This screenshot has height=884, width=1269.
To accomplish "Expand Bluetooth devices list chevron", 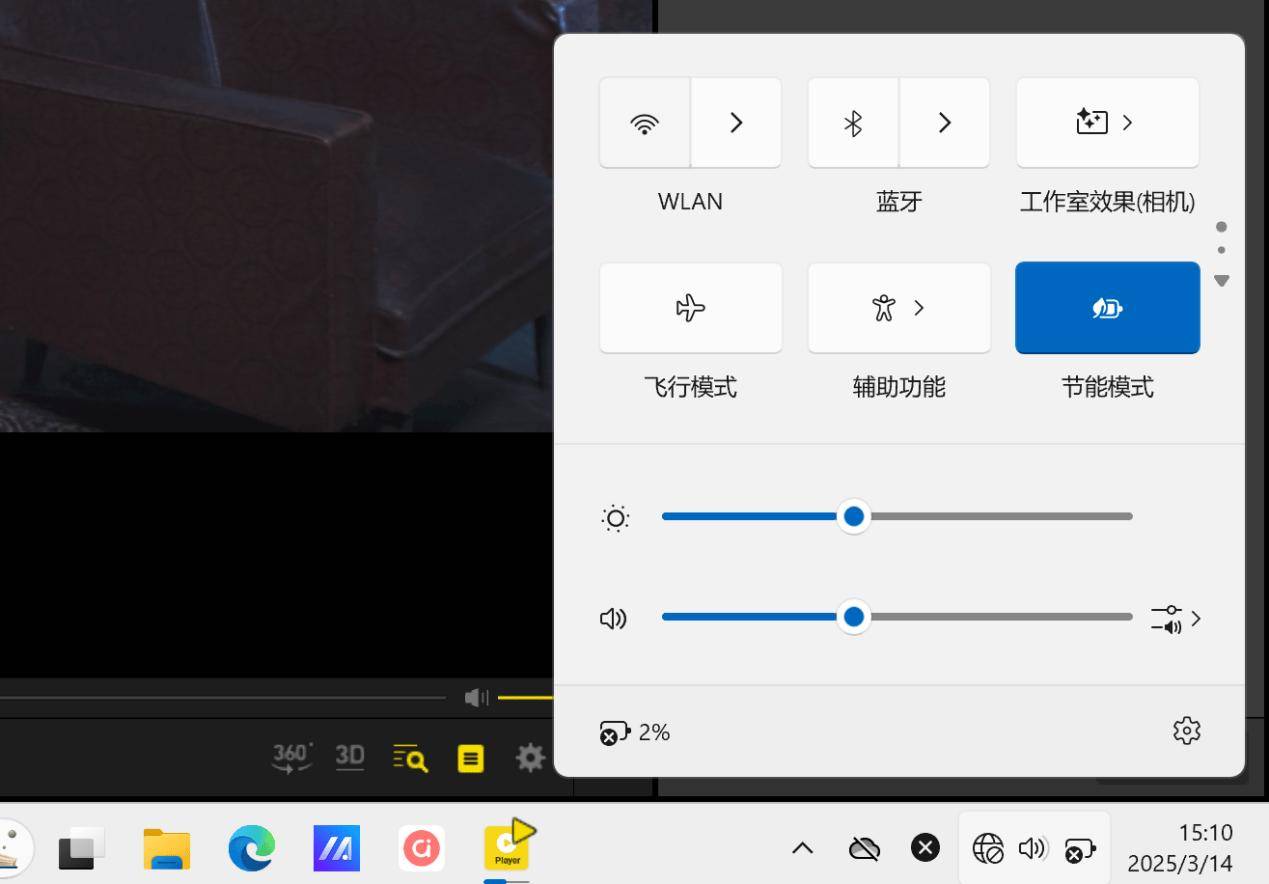I will [944, 123].
